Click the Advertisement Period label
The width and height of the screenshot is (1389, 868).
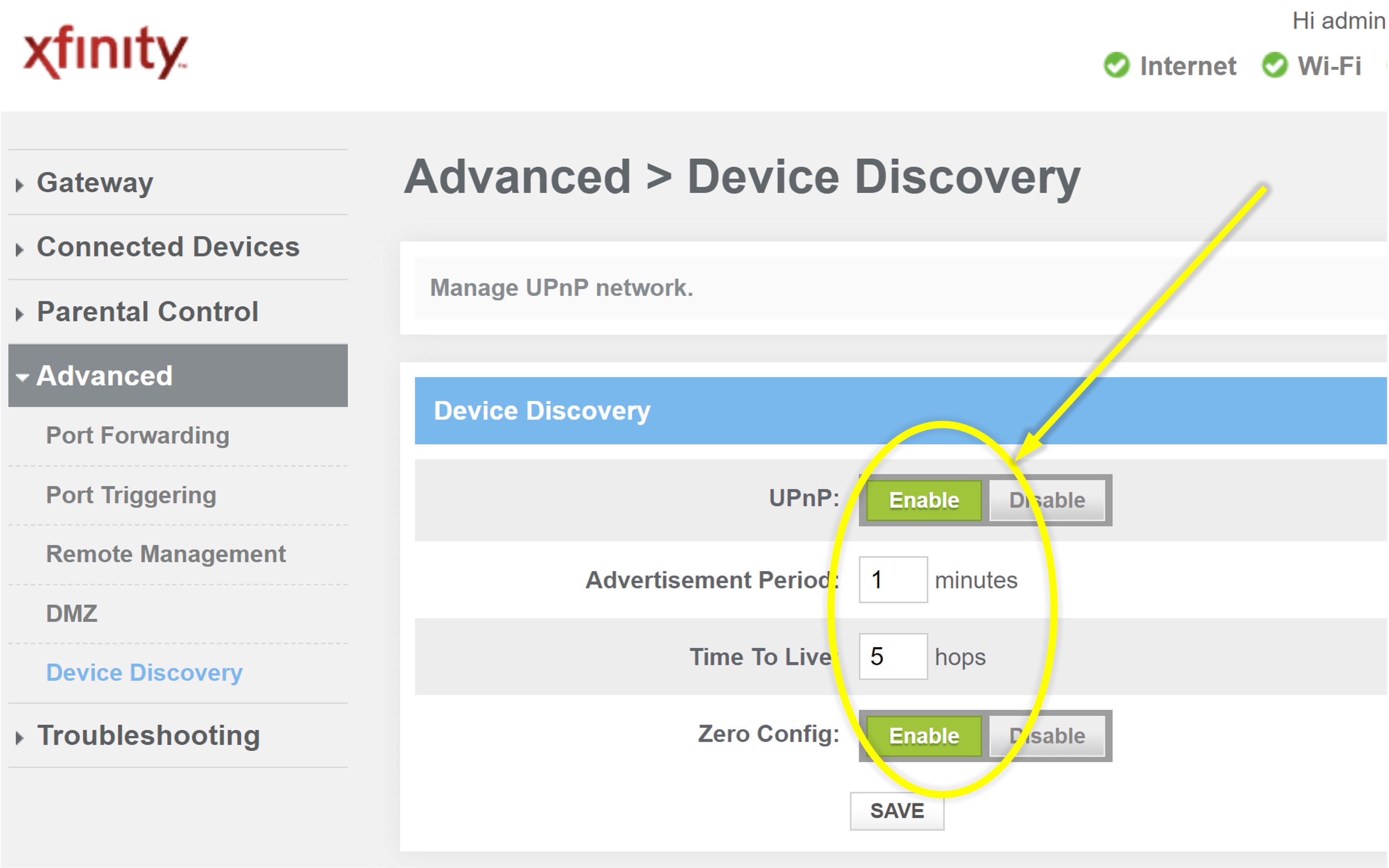pyautogui.click(x=712, y=580)
